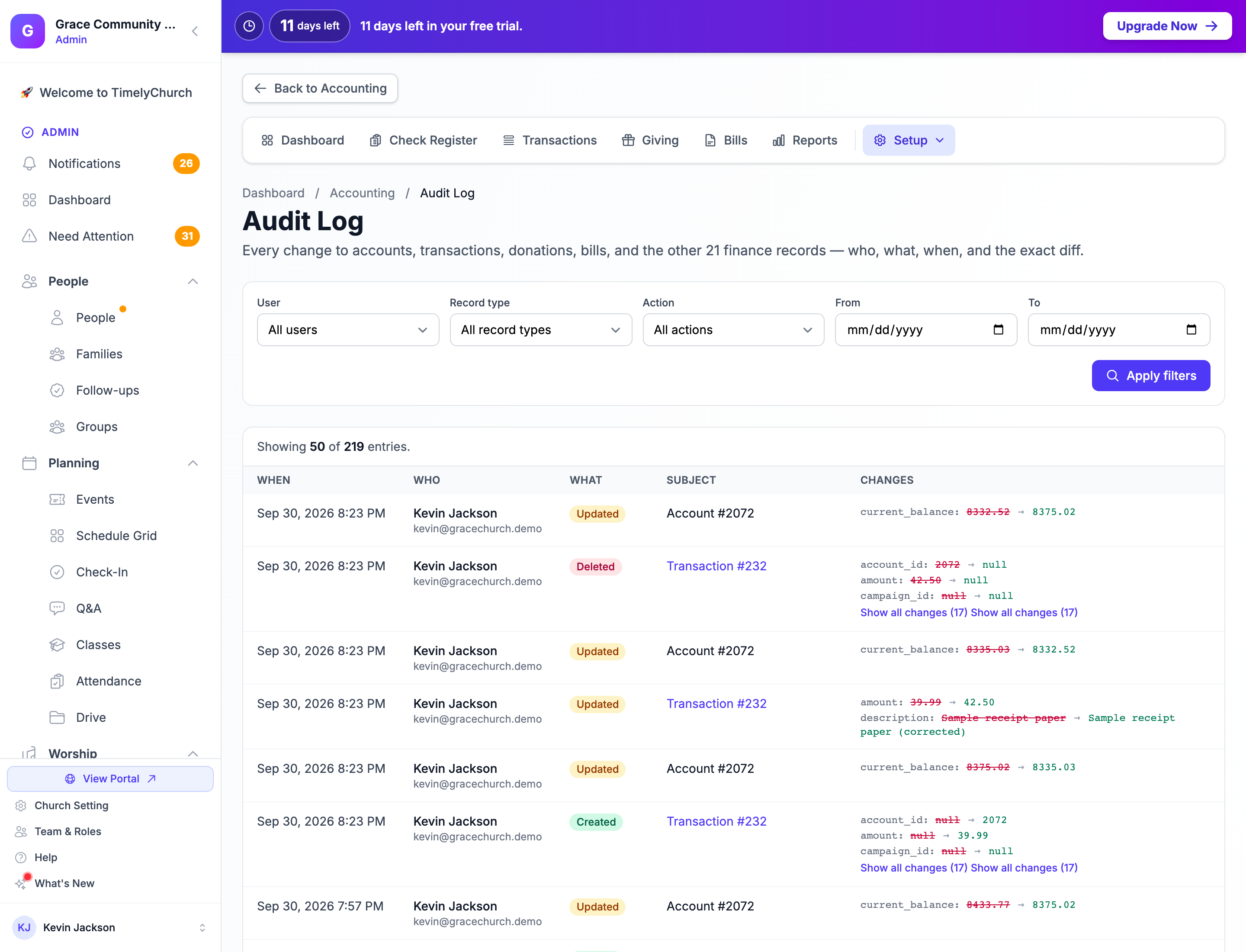Viewport: 1246px width, 952px height.
Task: Open Events ticket icon item
Action: point(57,499)
